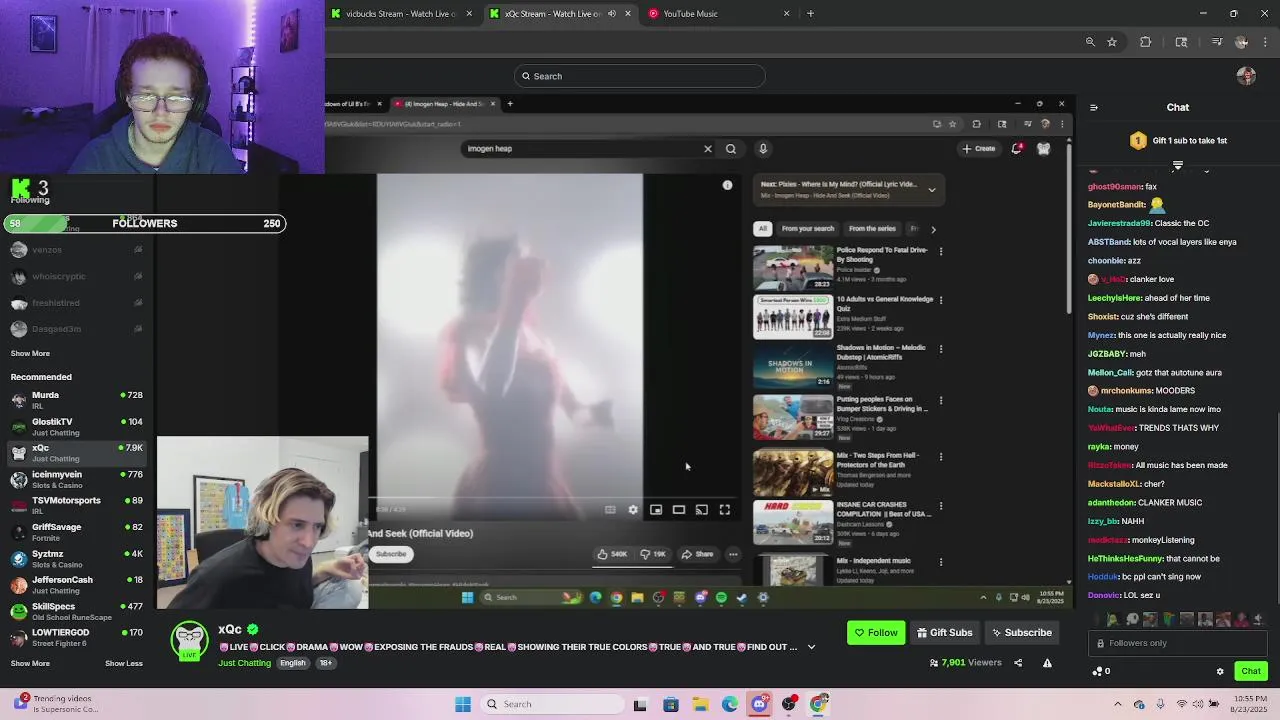
Task: Click the report warning triangle icon
Action: [x=1047, y=663]
